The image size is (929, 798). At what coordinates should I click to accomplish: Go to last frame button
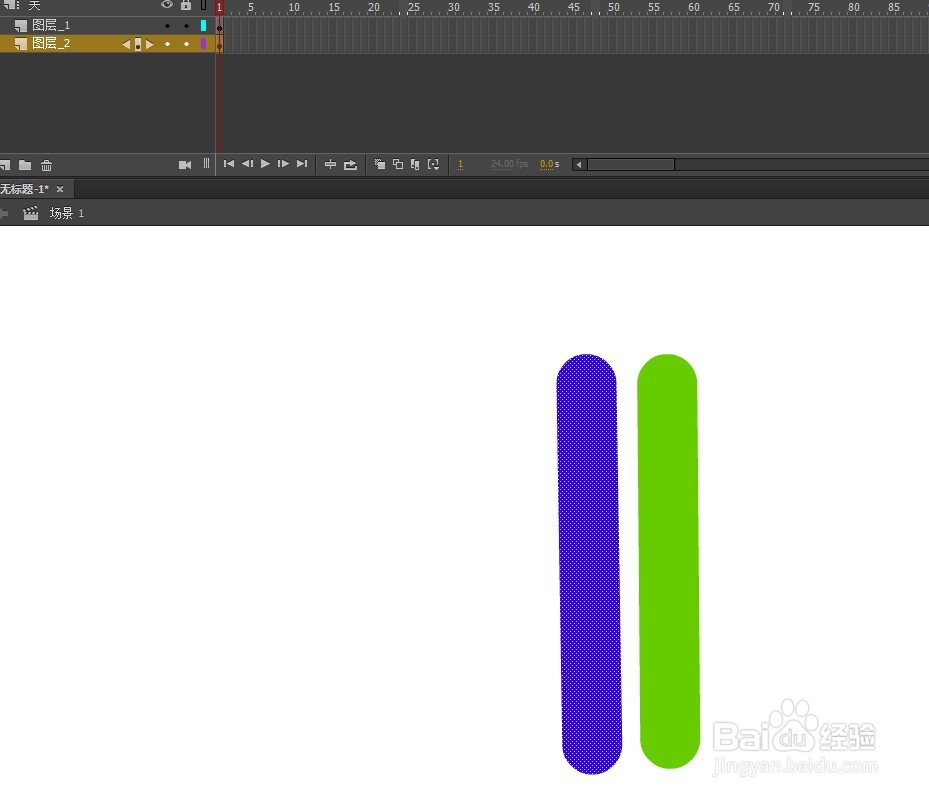point(302,164)
